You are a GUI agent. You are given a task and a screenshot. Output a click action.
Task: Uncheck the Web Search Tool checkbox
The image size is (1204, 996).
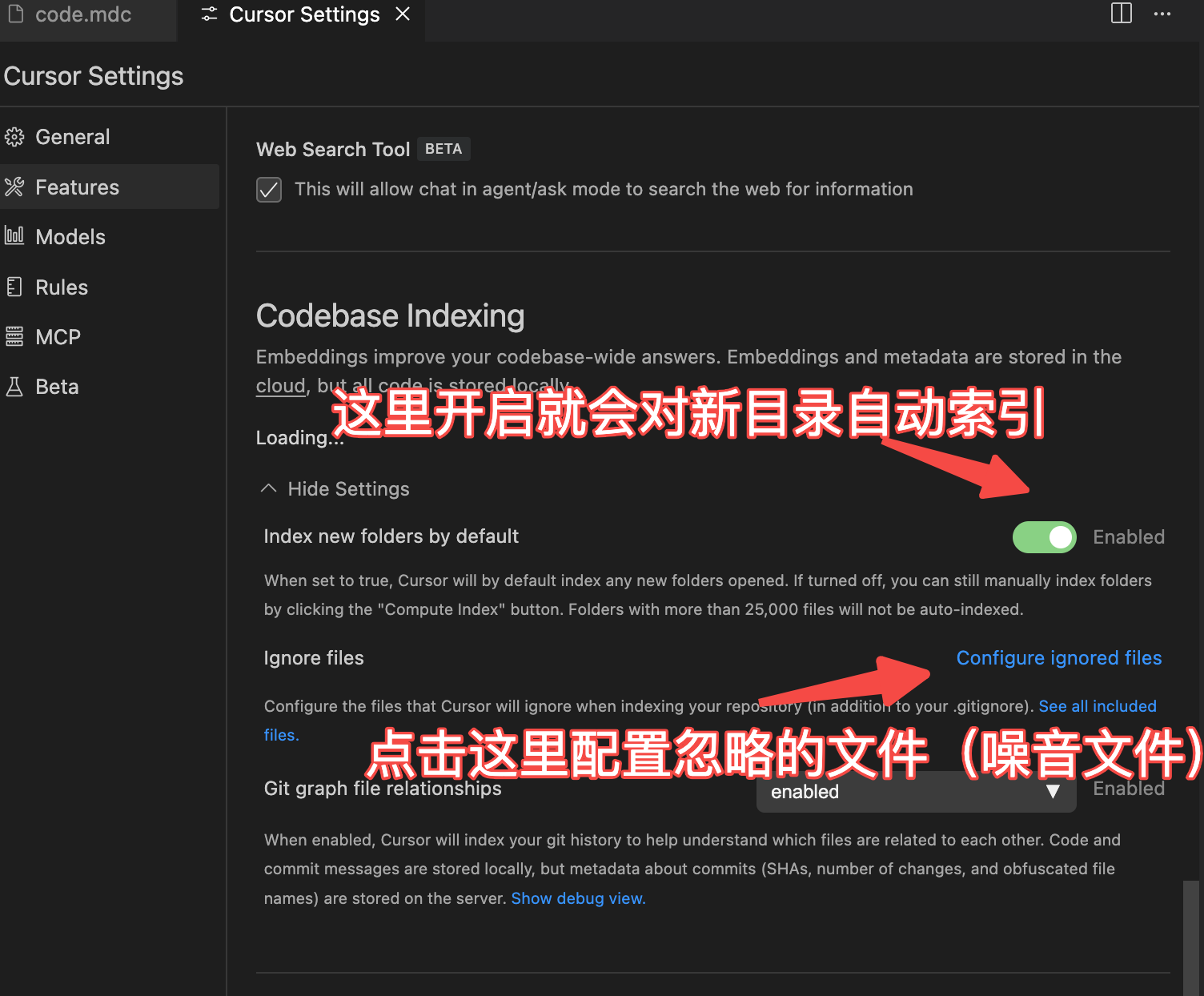pyautogui.click(x=269, y=190)
